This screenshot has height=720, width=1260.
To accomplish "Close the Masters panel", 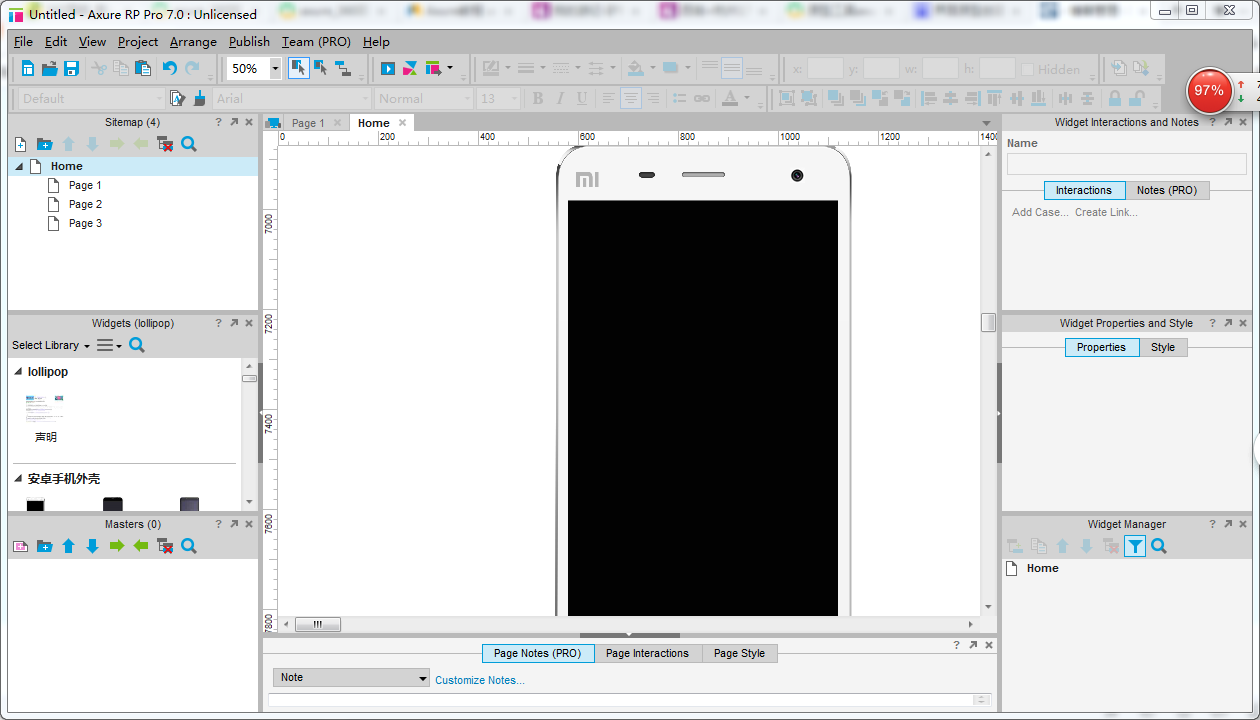I will point(249,524).
